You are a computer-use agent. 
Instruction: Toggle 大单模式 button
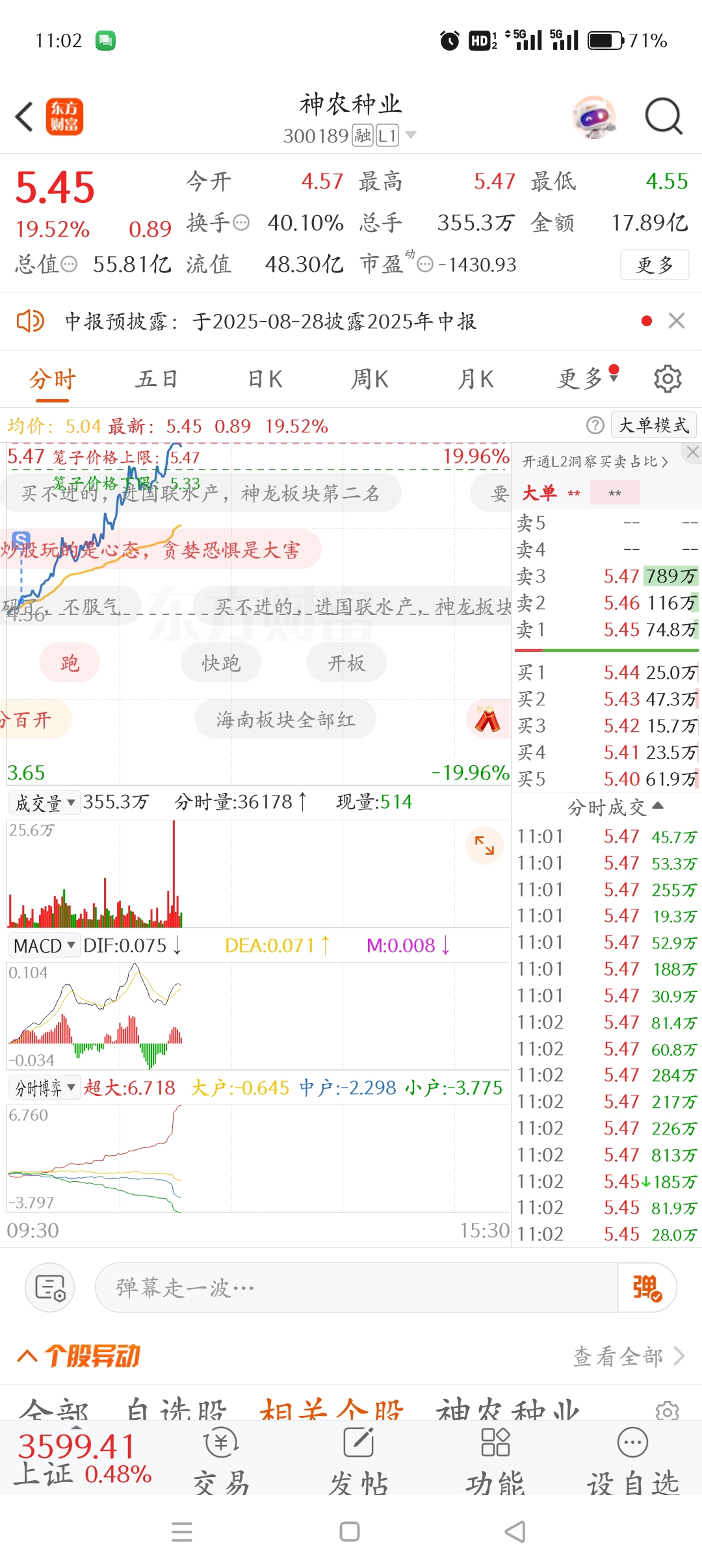(x=653, y=425)
